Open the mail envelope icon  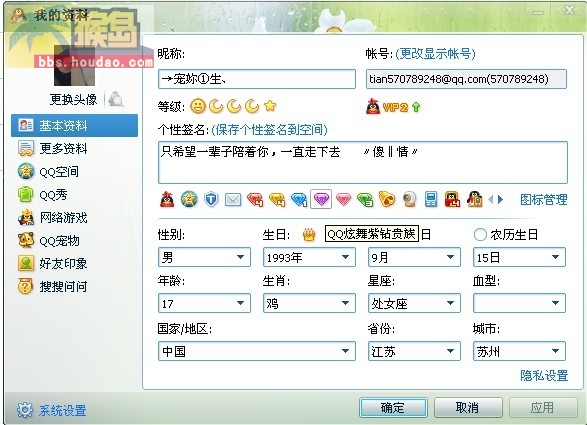tap(233, 200)
